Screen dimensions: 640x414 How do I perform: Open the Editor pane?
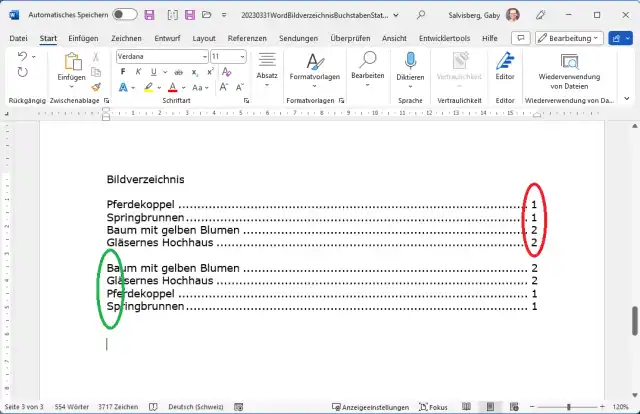(x=505, y=66)
